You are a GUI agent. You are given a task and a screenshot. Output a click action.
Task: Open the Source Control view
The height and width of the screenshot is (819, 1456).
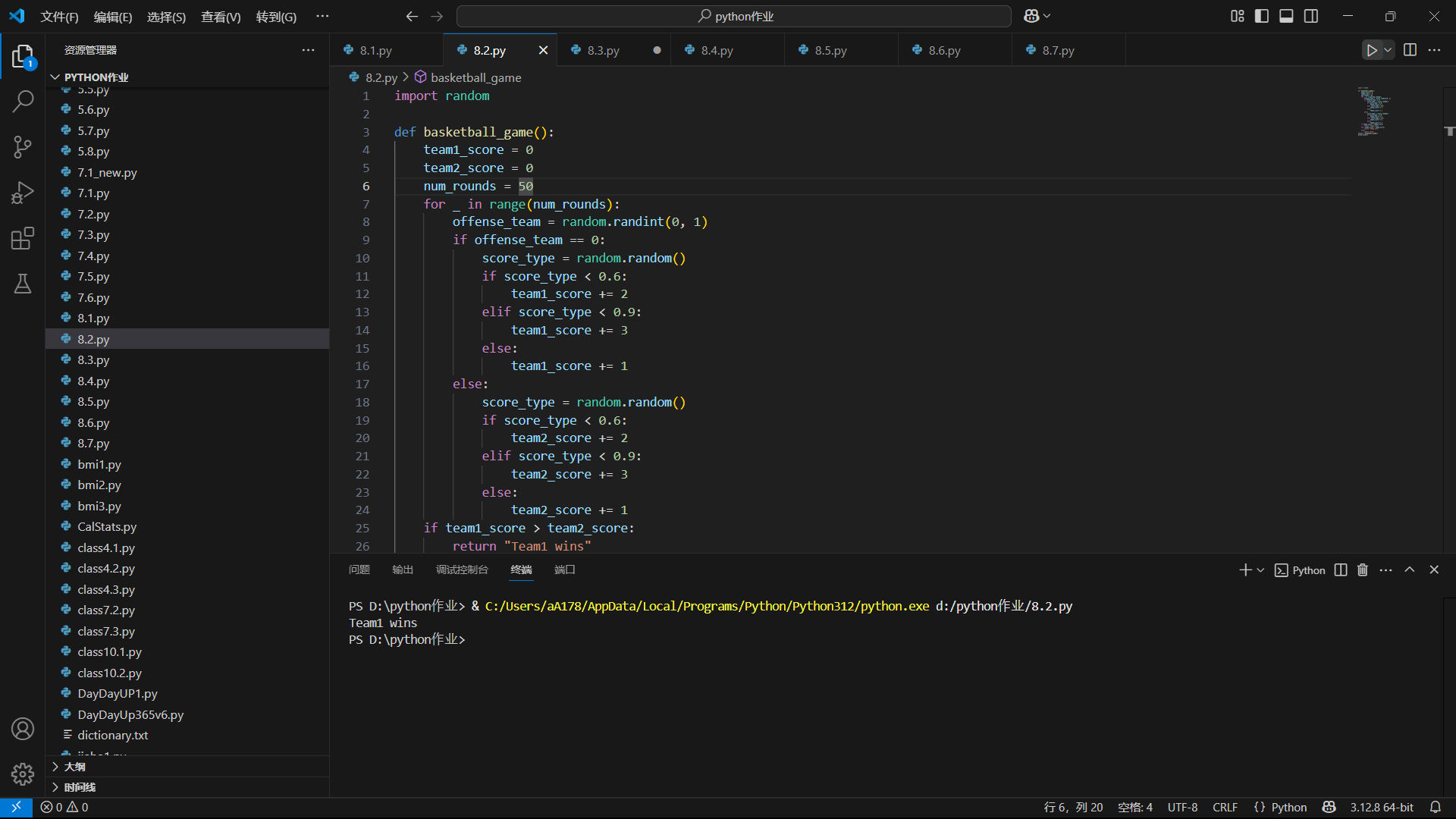[x=23, y=147]
